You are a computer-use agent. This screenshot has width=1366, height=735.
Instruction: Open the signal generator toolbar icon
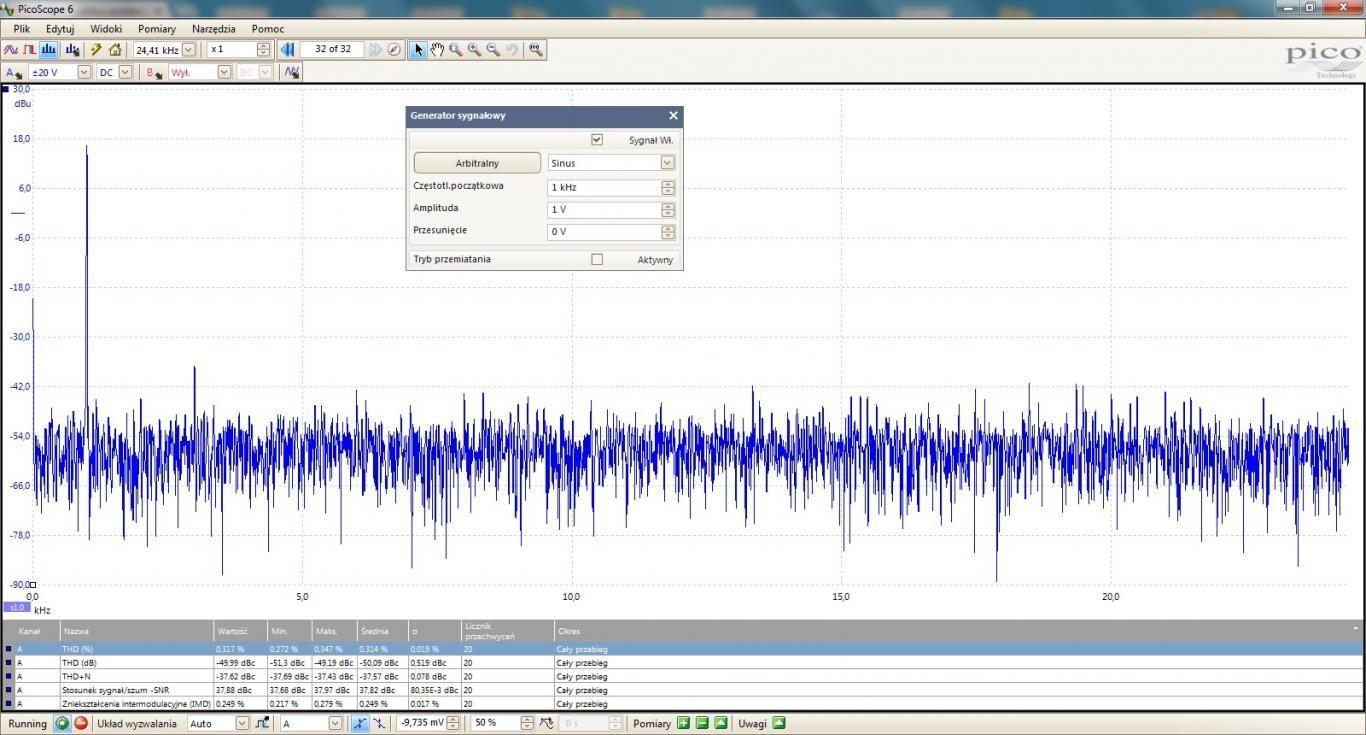tap(291, 72)
